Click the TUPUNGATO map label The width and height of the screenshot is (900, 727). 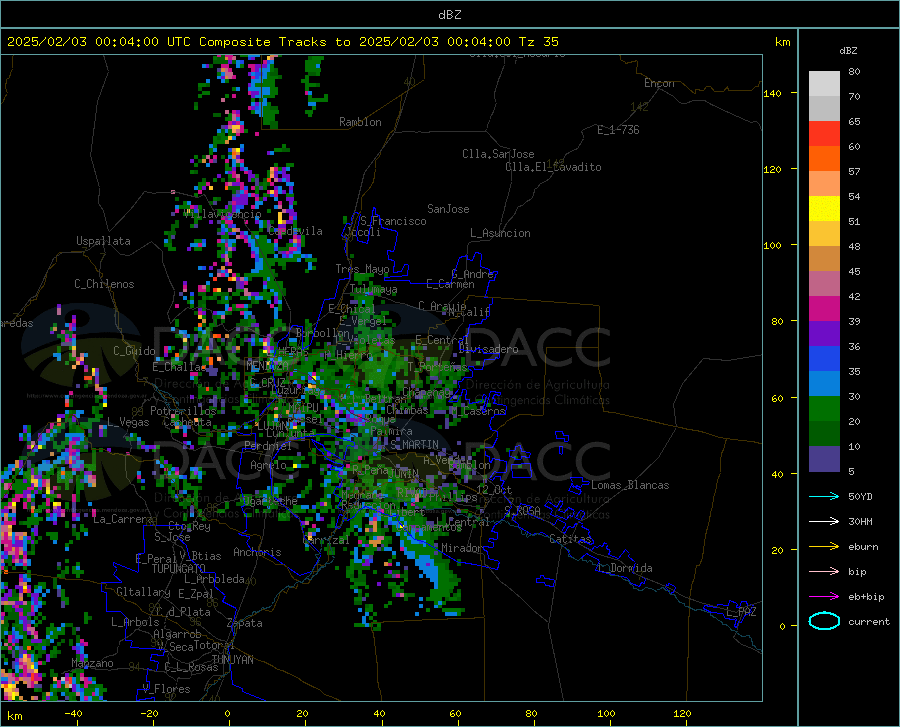point(179,569)
